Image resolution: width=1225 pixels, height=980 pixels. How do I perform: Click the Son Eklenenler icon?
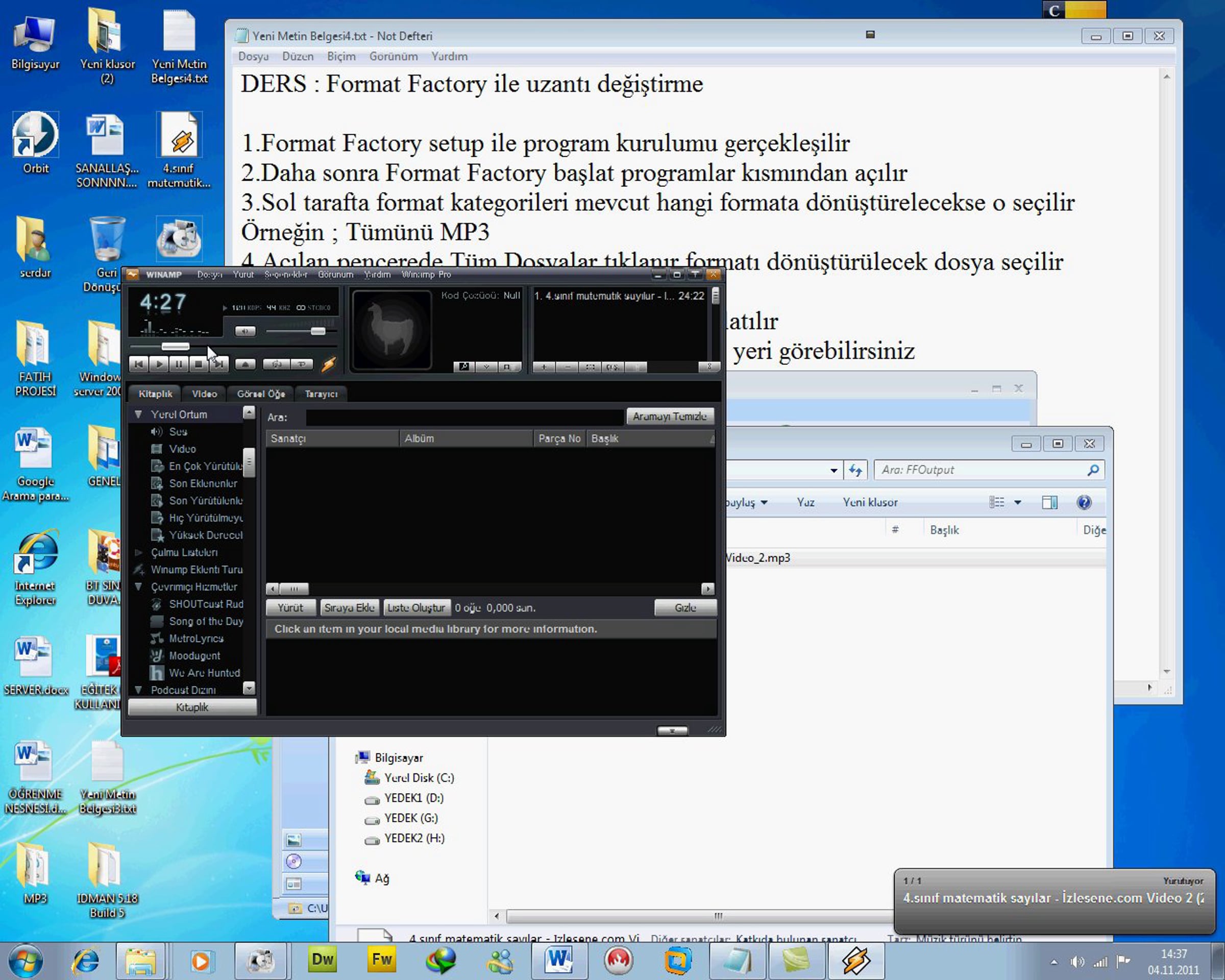click(156, 483)
